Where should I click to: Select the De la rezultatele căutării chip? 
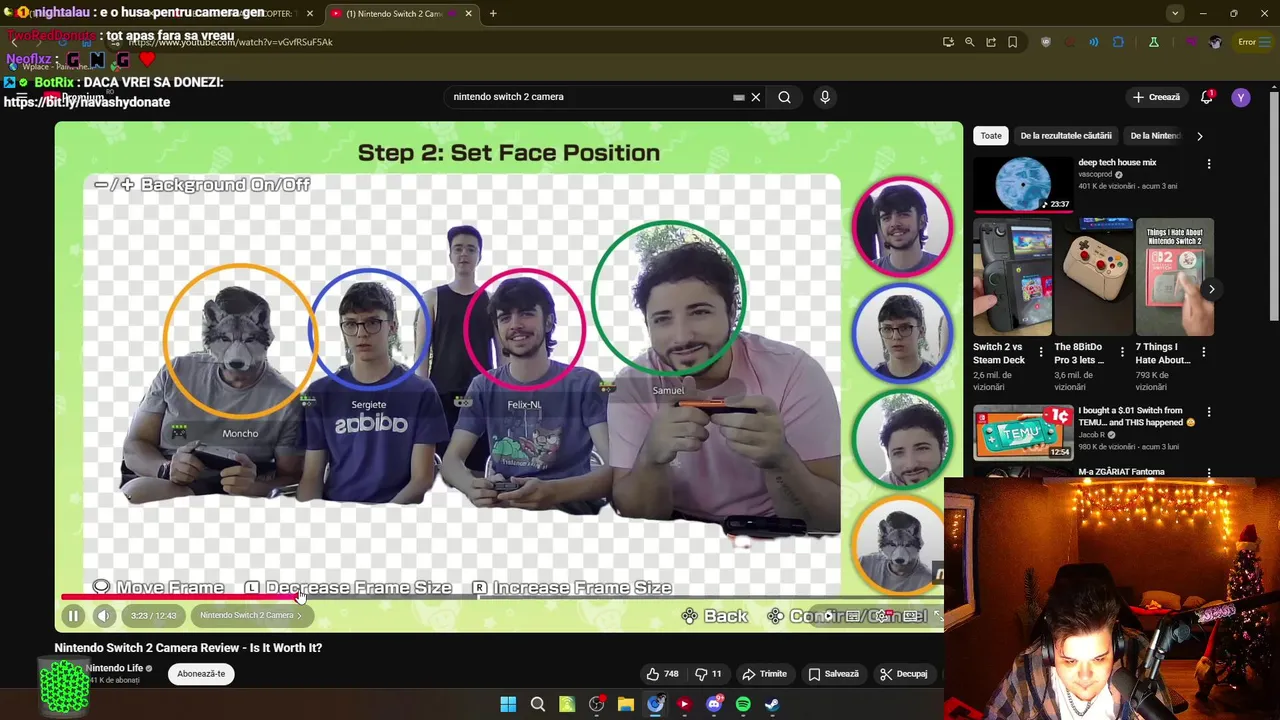click(1066, 135)
